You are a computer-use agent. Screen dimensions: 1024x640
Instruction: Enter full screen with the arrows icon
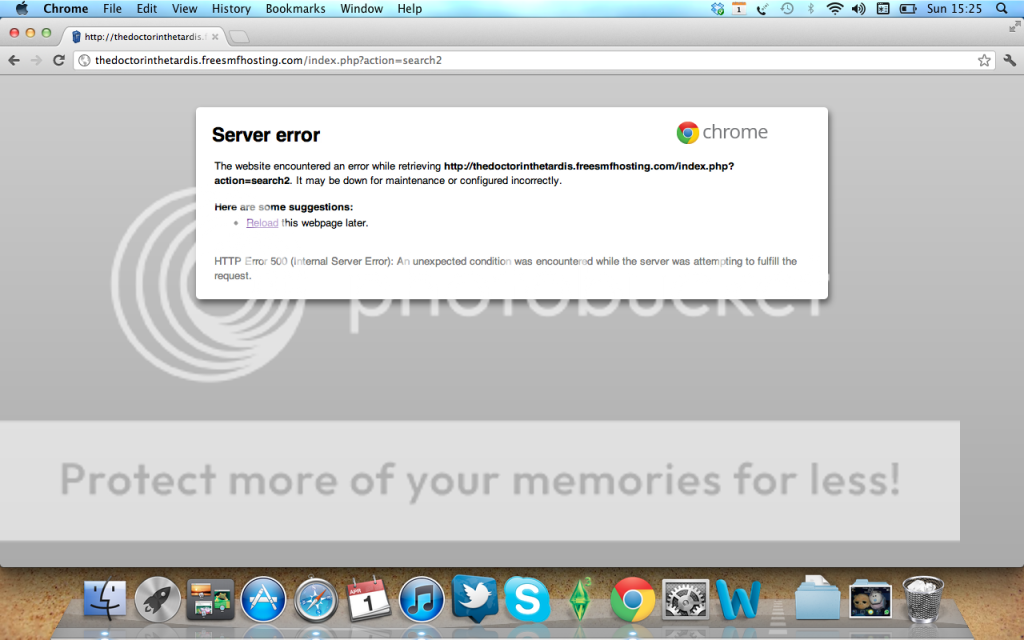[1014, 27]
